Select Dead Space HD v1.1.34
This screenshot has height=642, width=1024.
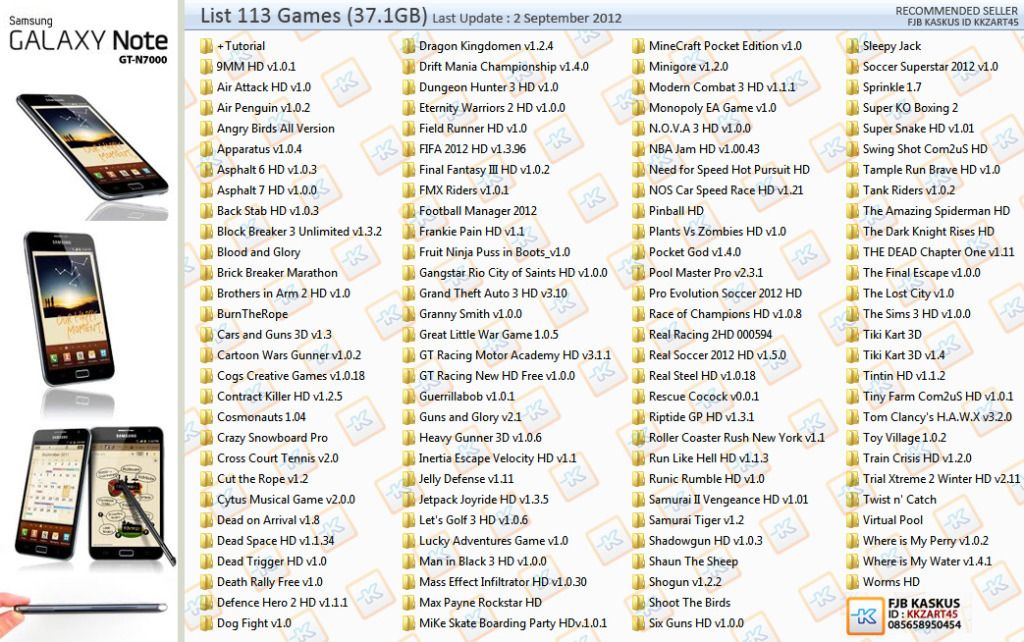click(276, 541)
